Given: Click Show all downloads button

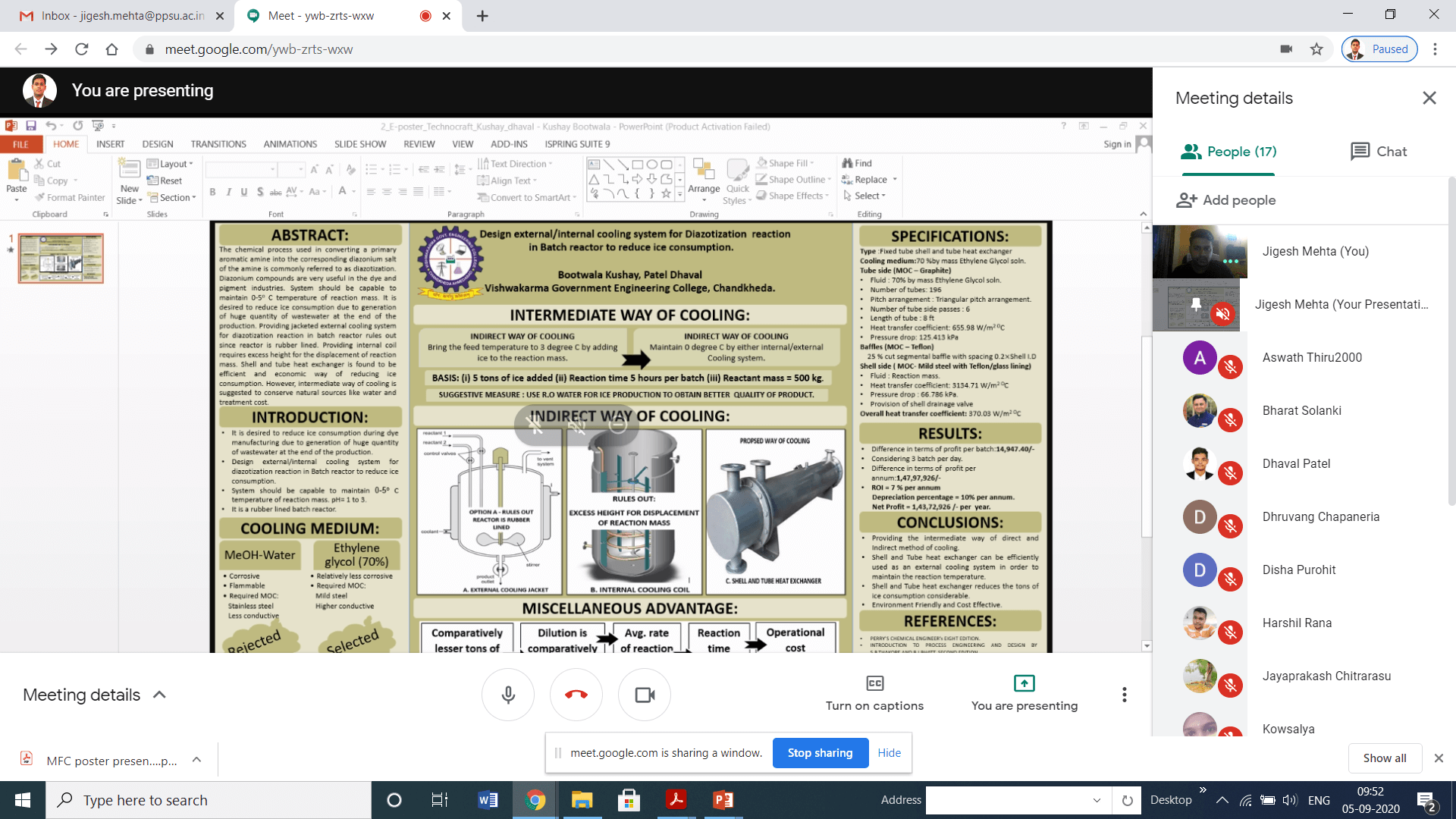Looking at the screenshot, I should tap(1384, 758).
